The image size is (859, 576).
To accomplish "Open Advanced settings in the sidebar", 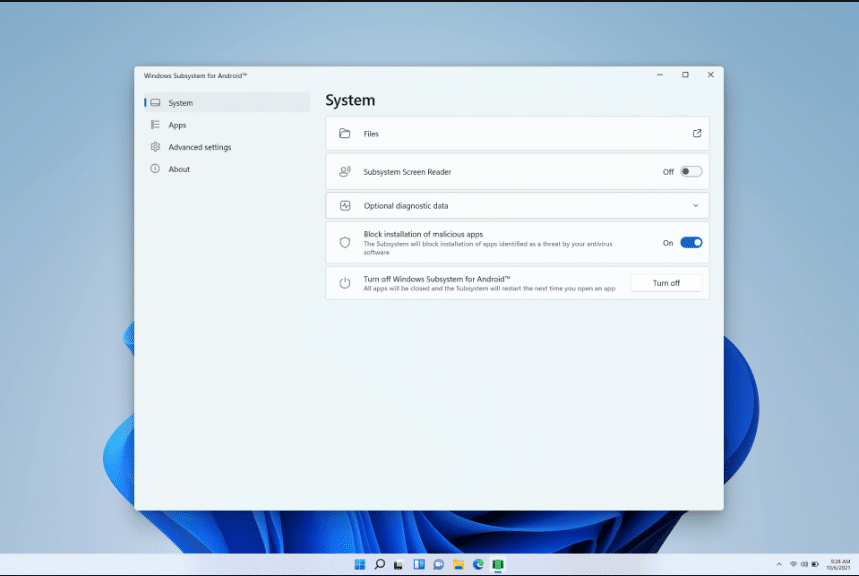I will point(199,147).
